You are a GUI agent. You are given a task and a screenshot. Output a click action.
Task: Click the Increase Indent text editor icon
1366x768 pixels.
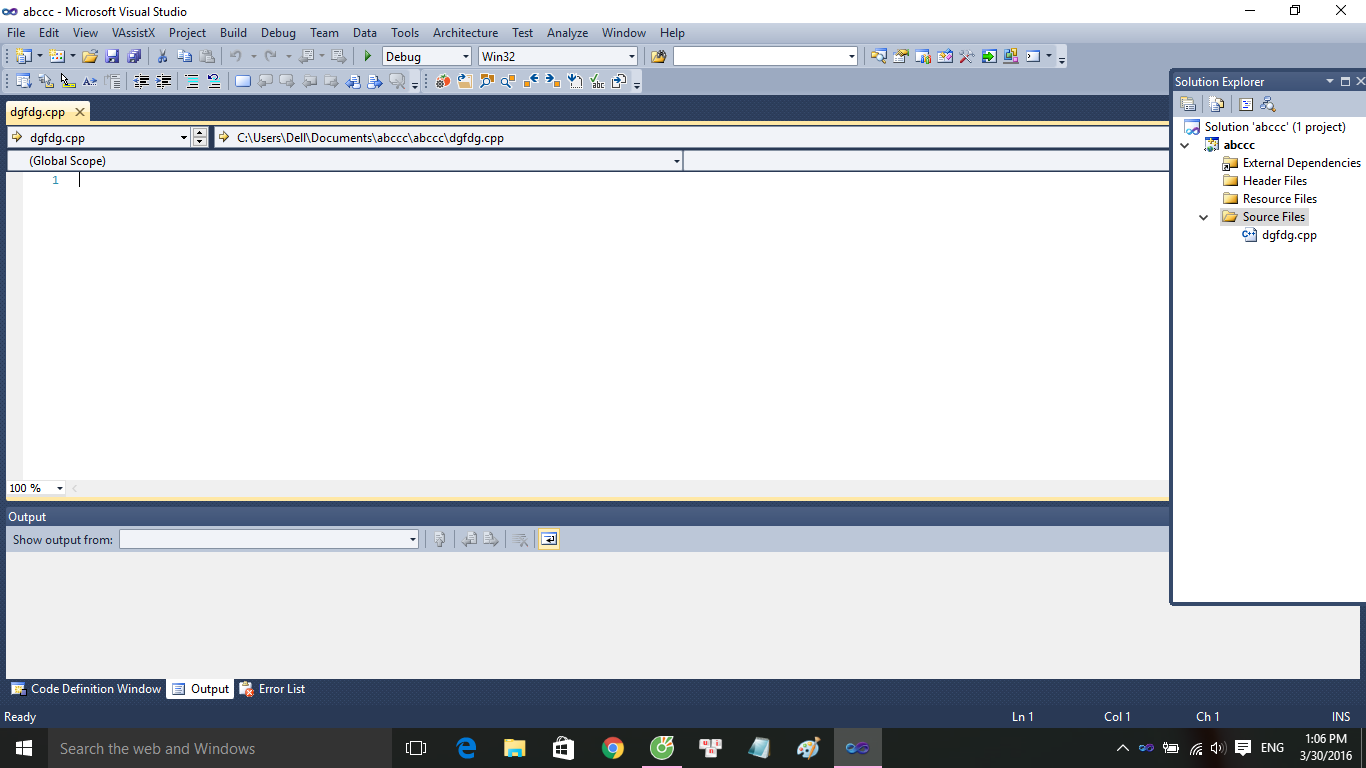[164, 82]
